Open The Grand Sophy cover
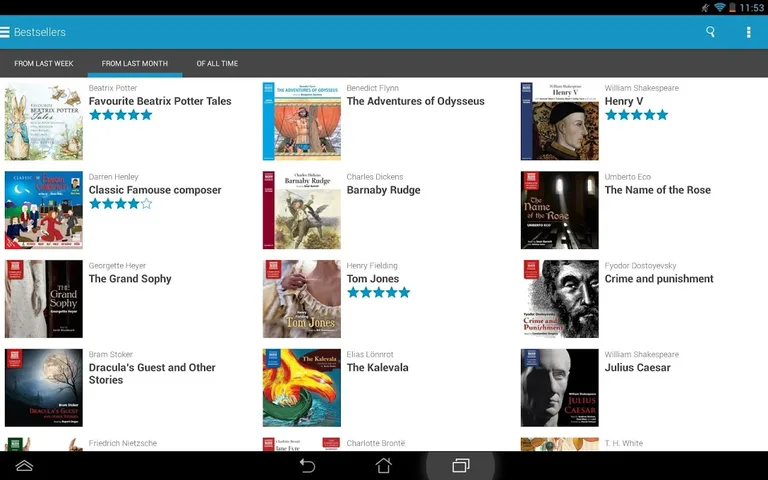The image size is (768, 480). point(44,299)
